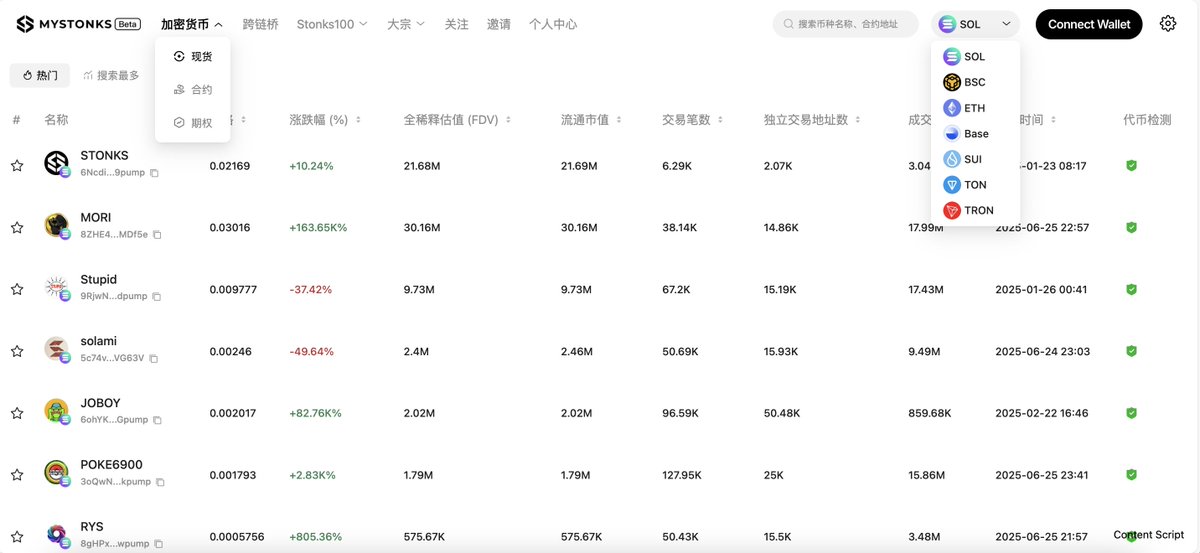Click MORI token check shield icon
The image size is (1200, 553).
pos(1131,228)
